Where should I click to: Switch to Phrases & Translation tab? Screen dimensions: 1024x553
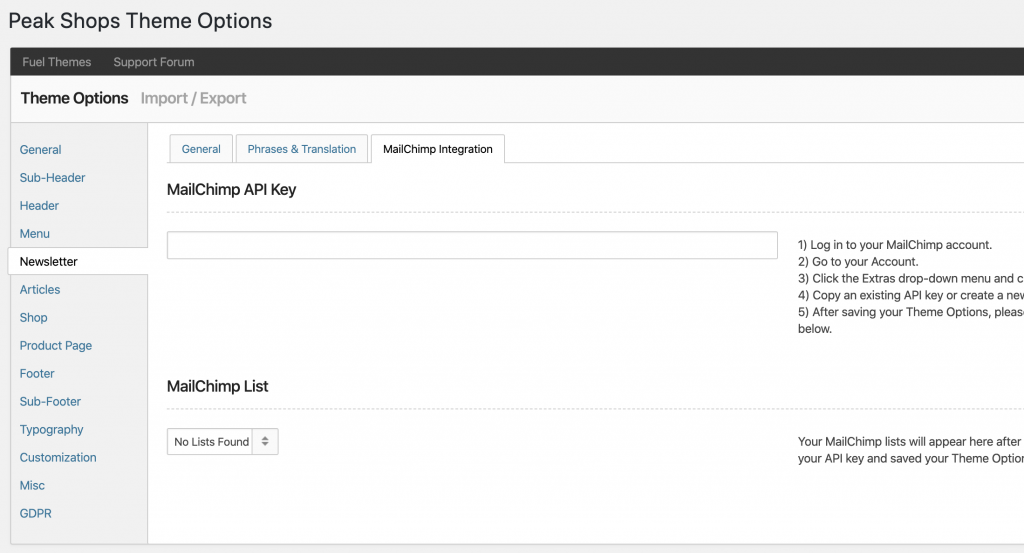point(302,149)
